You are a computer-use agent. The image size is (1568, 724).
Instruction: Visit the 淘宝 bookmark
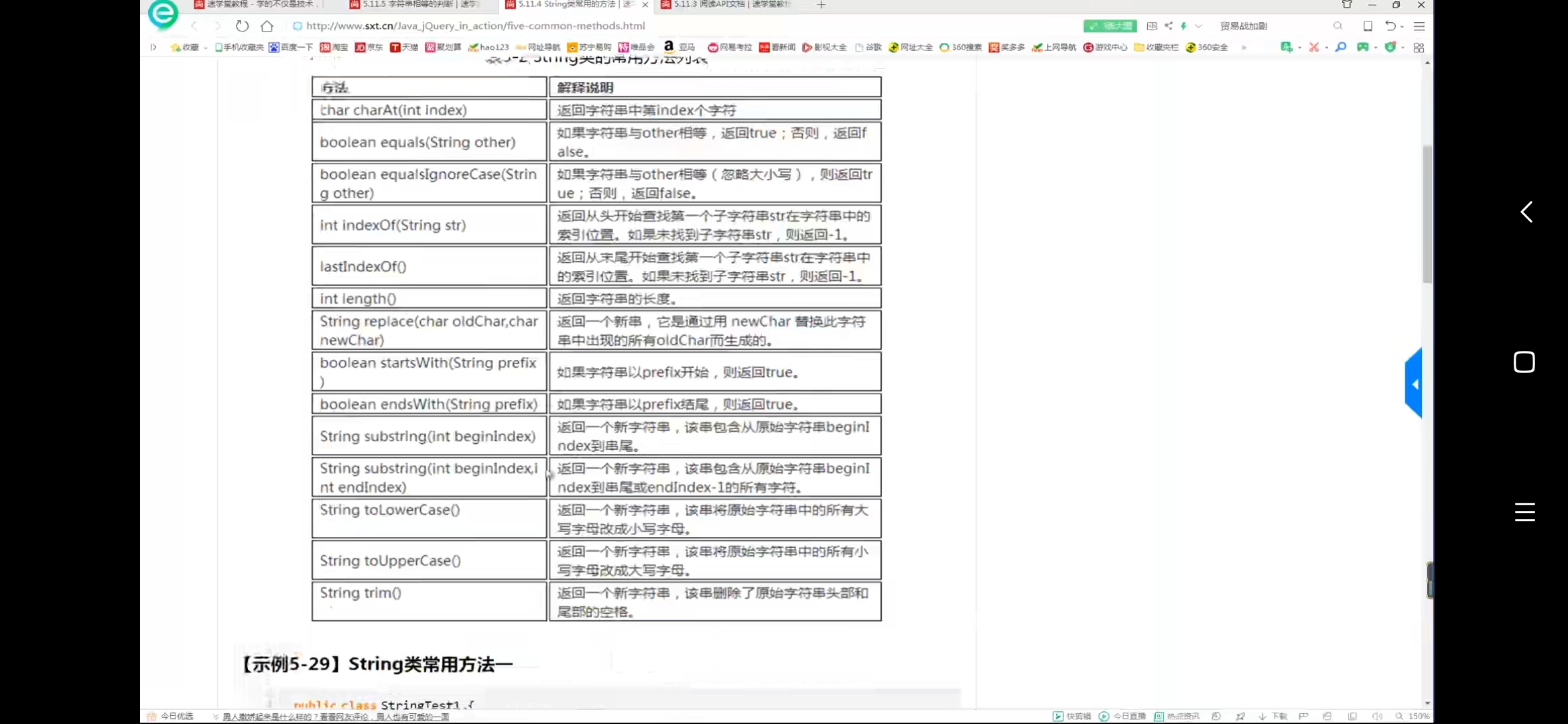[335, 47]
